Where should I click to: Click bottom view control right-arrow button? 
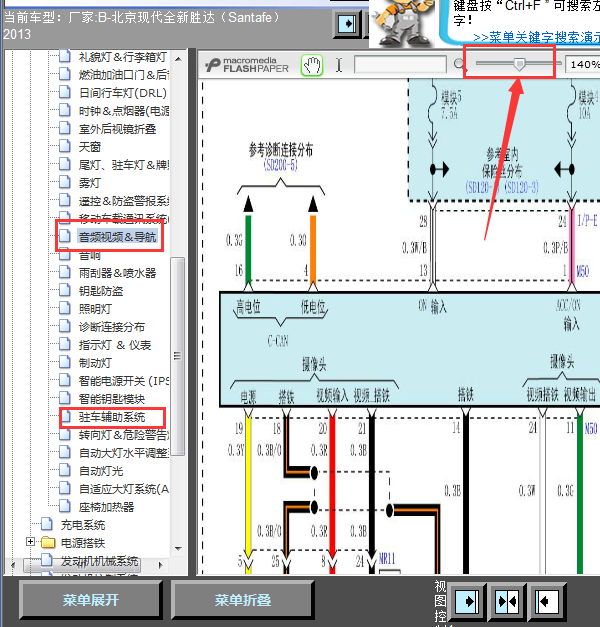(x=466, y=601)
